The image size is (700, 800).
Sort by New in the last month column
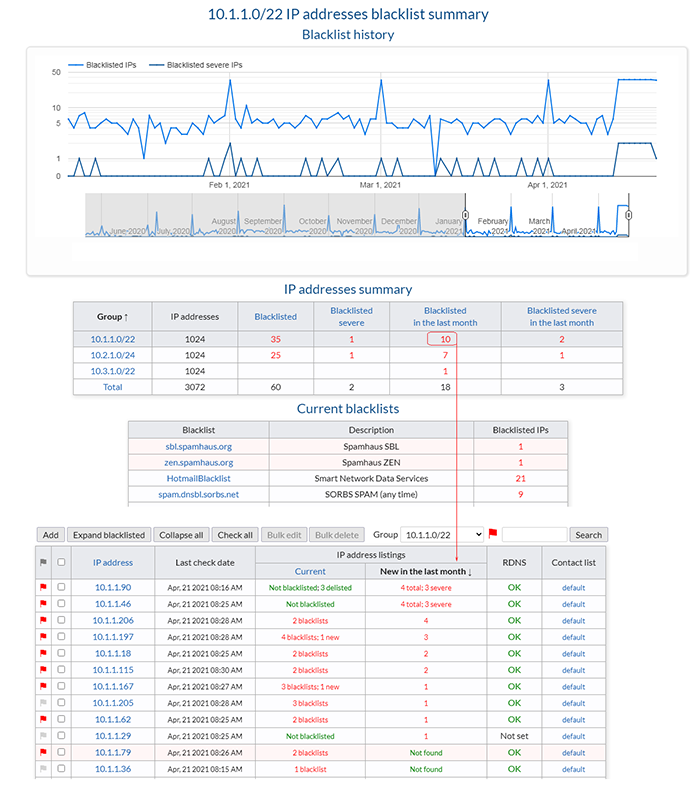point(426,571)
